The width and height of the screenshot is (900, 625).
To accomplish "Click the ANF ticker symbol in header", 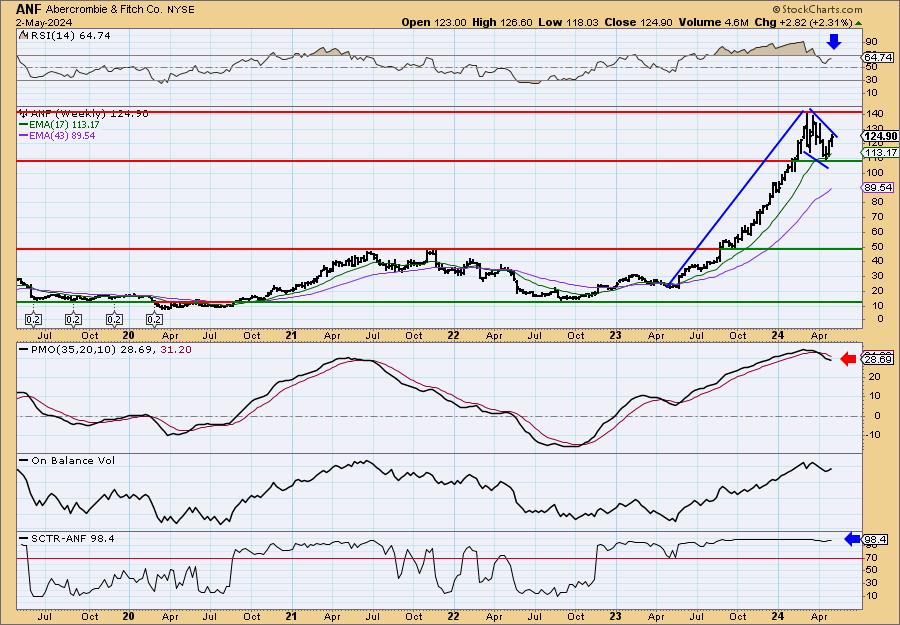I will tap(29, 9).
